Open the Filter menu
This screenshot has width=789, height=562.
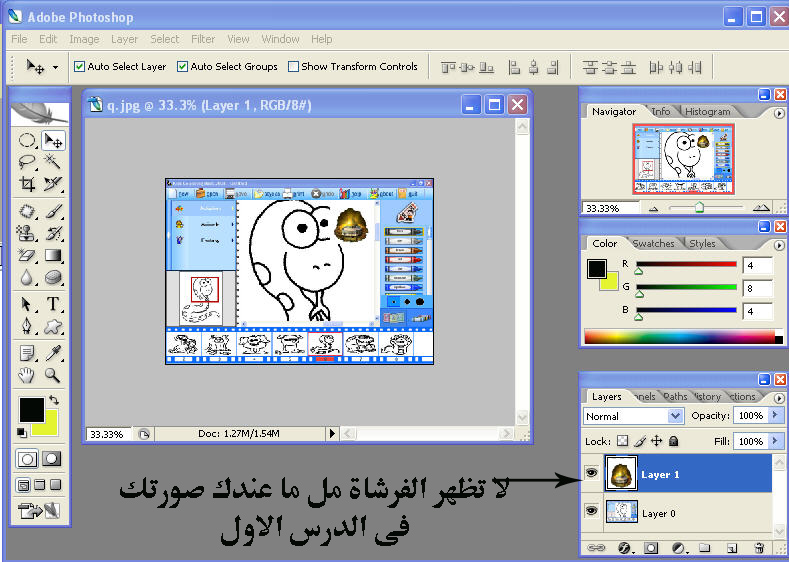[x=203, y=39]
